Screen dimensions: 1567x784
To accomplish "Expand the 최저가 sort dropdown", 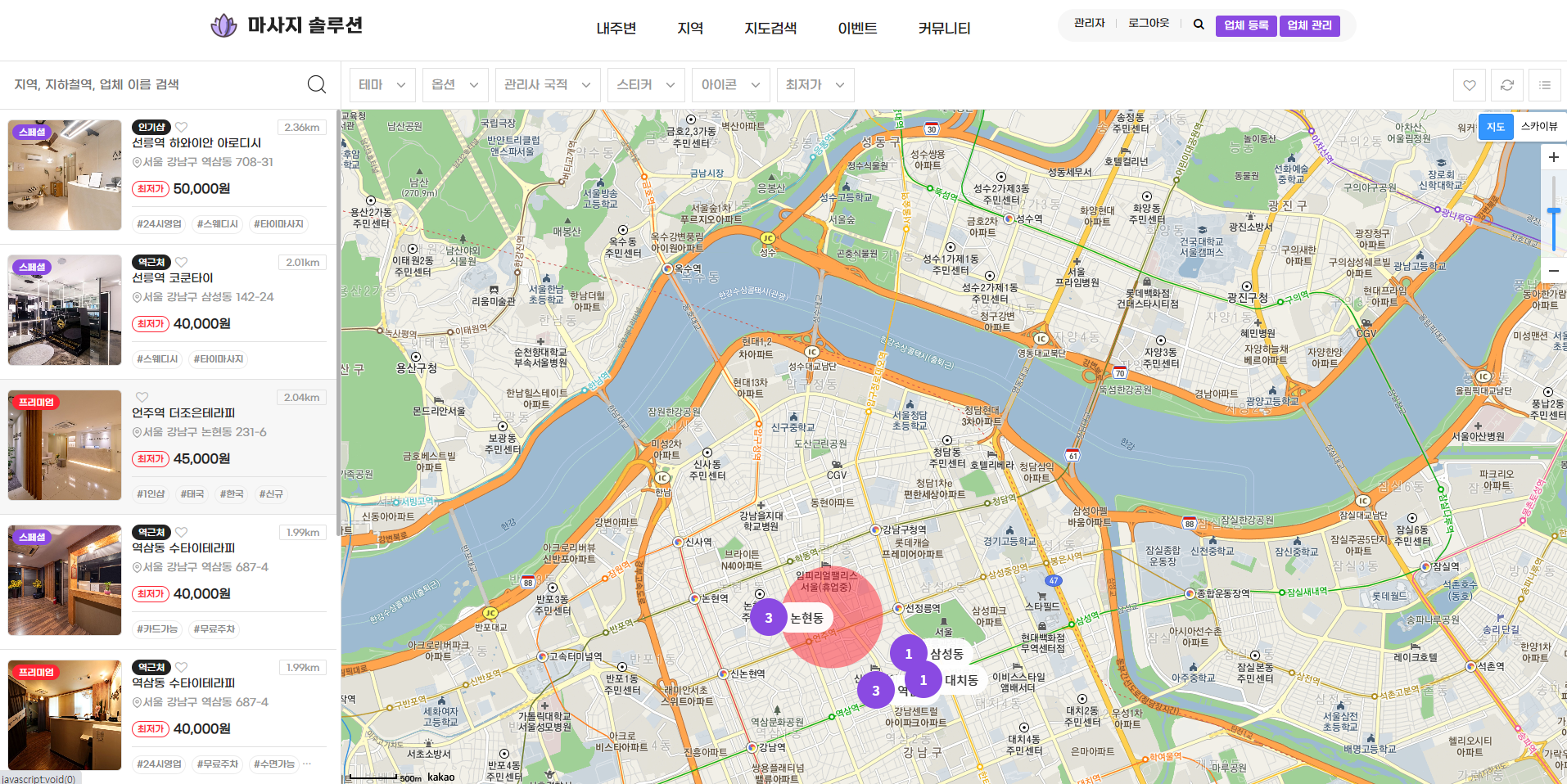I will [815, 85].
